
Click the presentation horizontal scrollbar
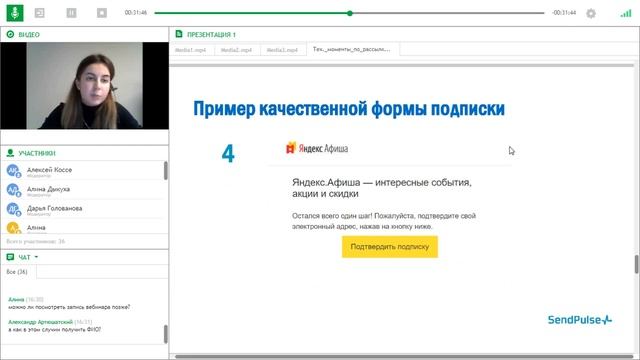pyautogui.click(x=404, y=356)
